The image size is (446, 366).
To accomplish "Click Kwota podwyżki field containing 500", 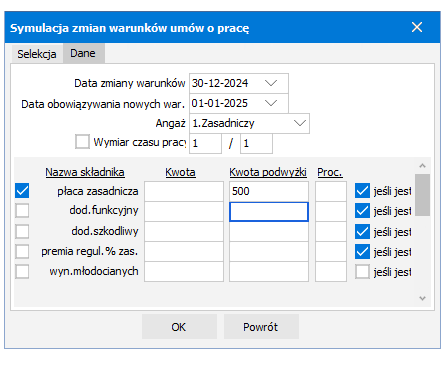I will (x=269, y=191).
